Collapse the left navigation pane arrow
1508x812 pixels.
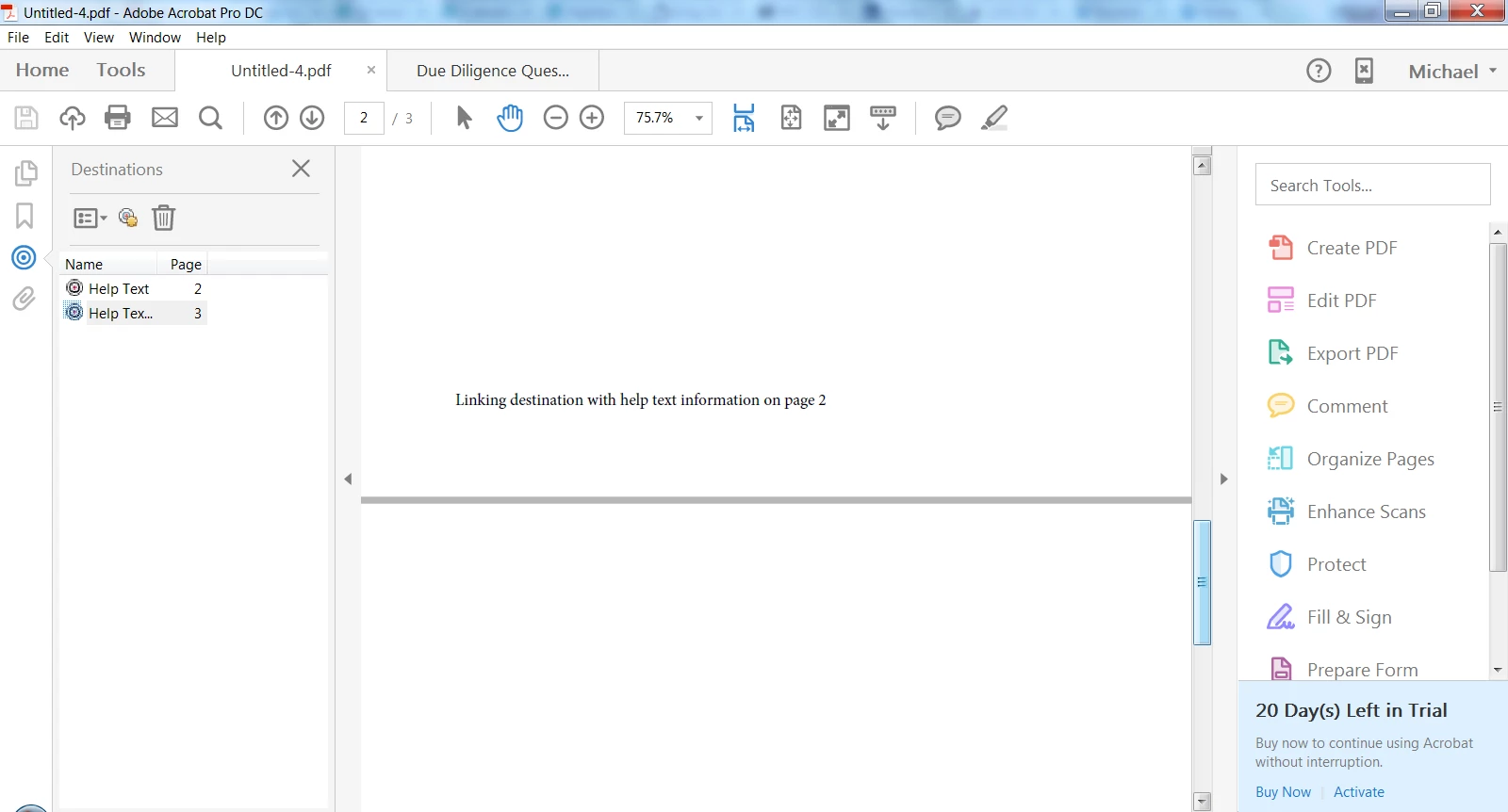pyautogui.click(x=348, y=479)
